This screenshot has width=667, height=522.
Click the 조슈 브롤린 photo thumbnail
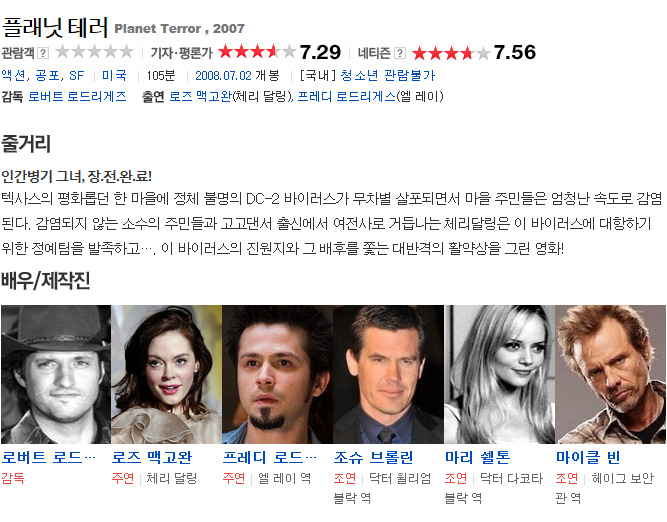click(x=388, y=374)
